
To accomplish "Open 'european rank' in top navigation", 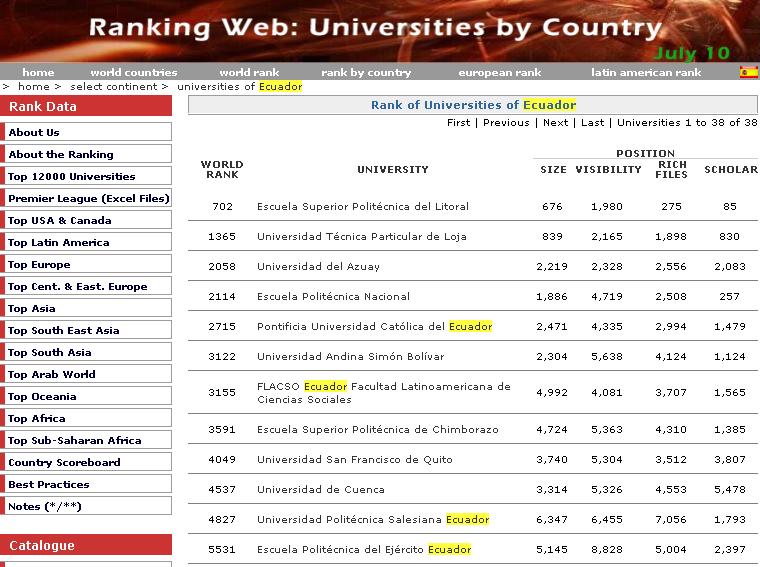I will [x=499, y=72].
